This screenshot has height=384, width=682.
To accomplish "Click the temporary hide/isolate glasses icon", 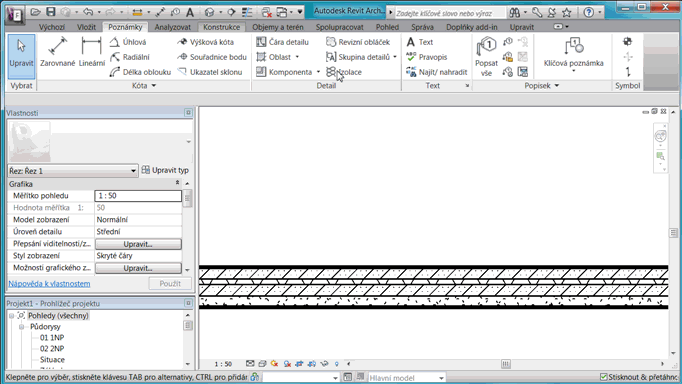I will 324,364.
